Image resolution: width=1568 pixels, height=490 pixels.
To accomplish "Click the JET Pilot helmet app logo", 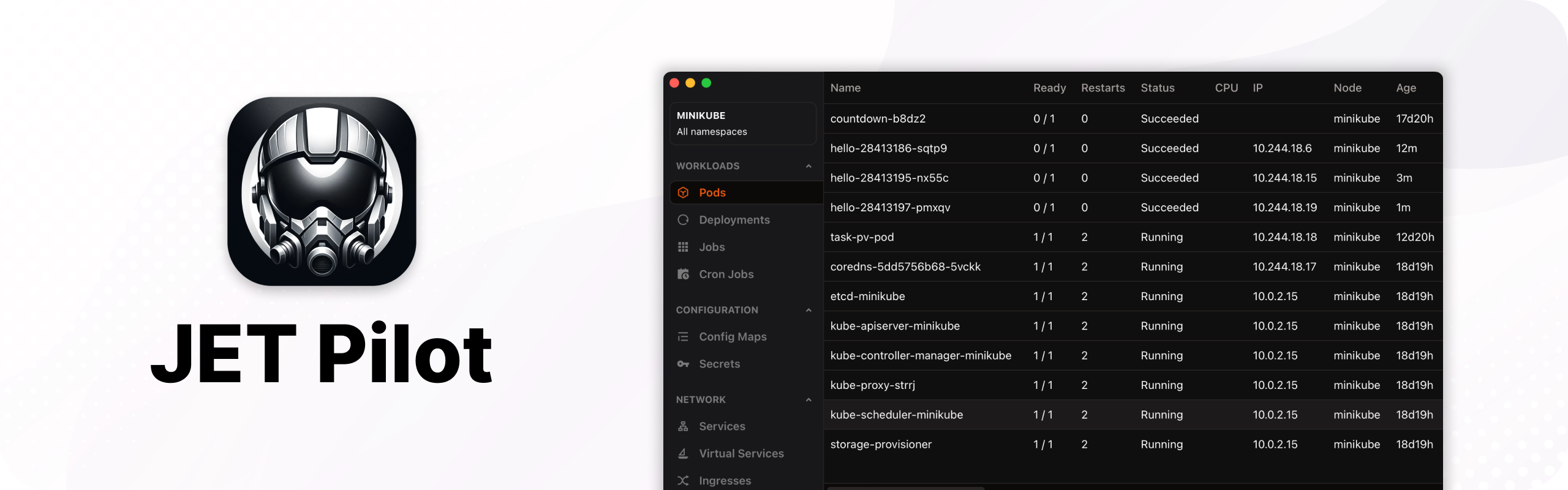I will [322, 191].
